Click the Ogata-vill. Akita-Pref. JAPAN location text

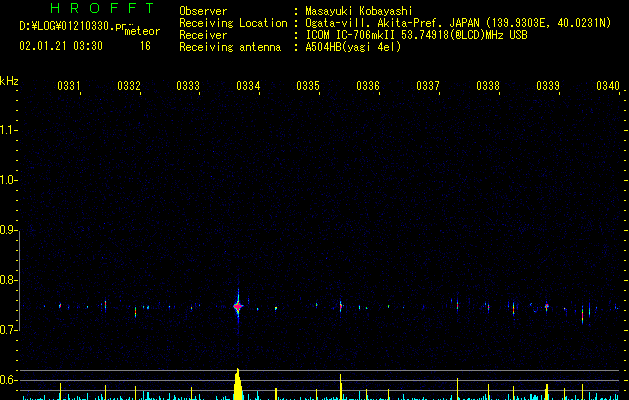[458, 23]
